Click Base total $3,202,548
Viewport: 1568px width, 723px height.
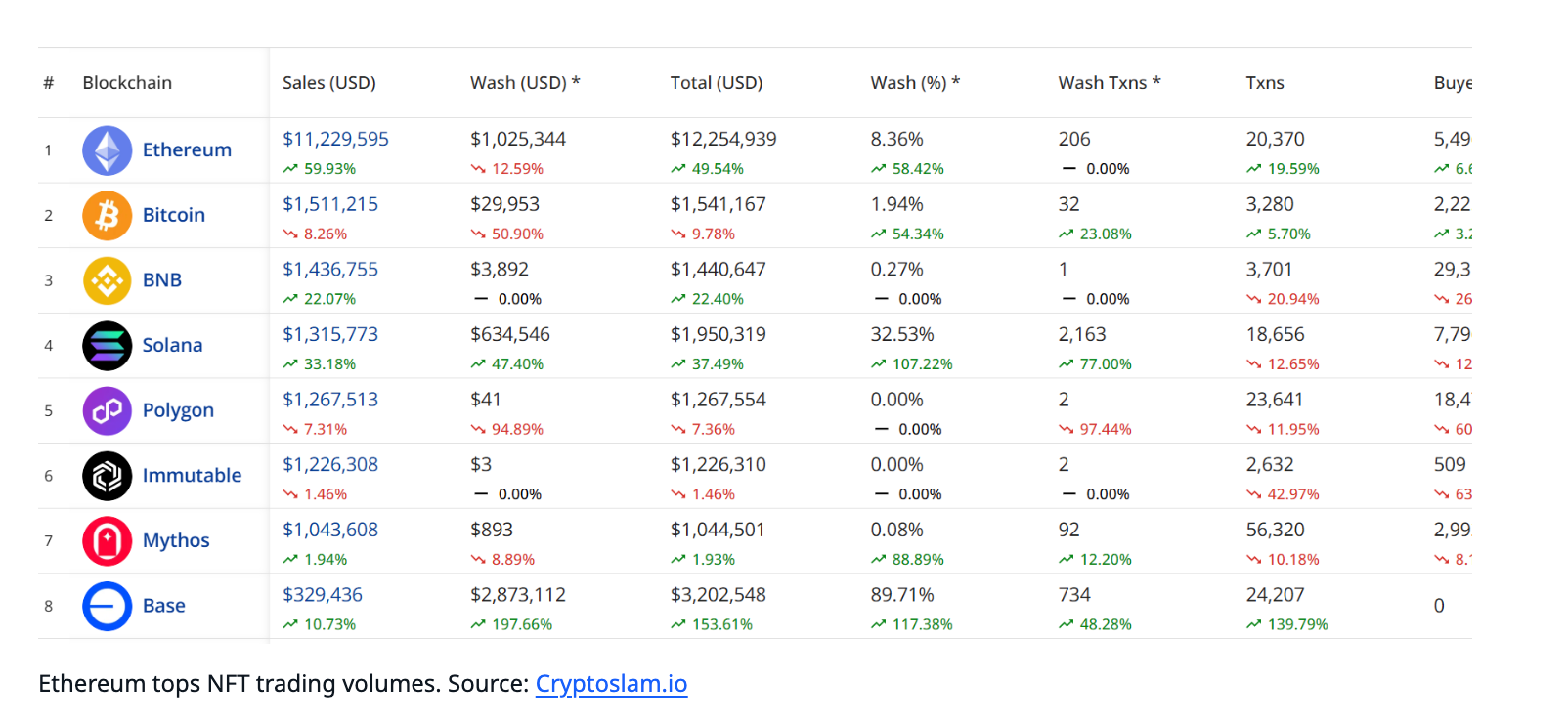719,595
